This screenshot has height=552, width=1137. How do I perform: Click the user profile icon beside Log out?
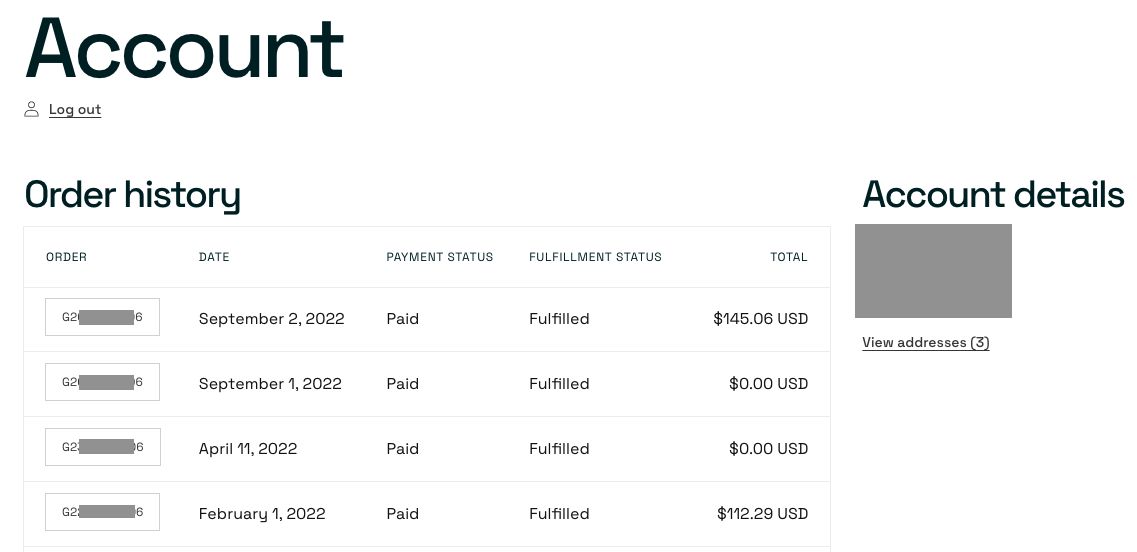tap(31, 110)
